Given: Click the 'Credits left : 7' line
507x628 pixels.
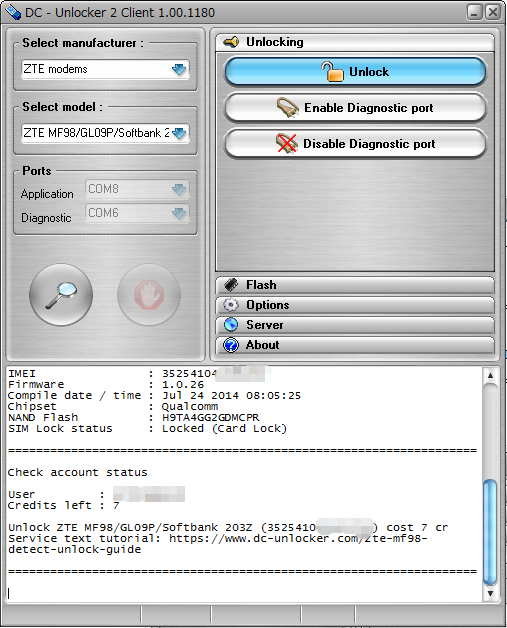Looking at the screenshot, I should [64, 505].
